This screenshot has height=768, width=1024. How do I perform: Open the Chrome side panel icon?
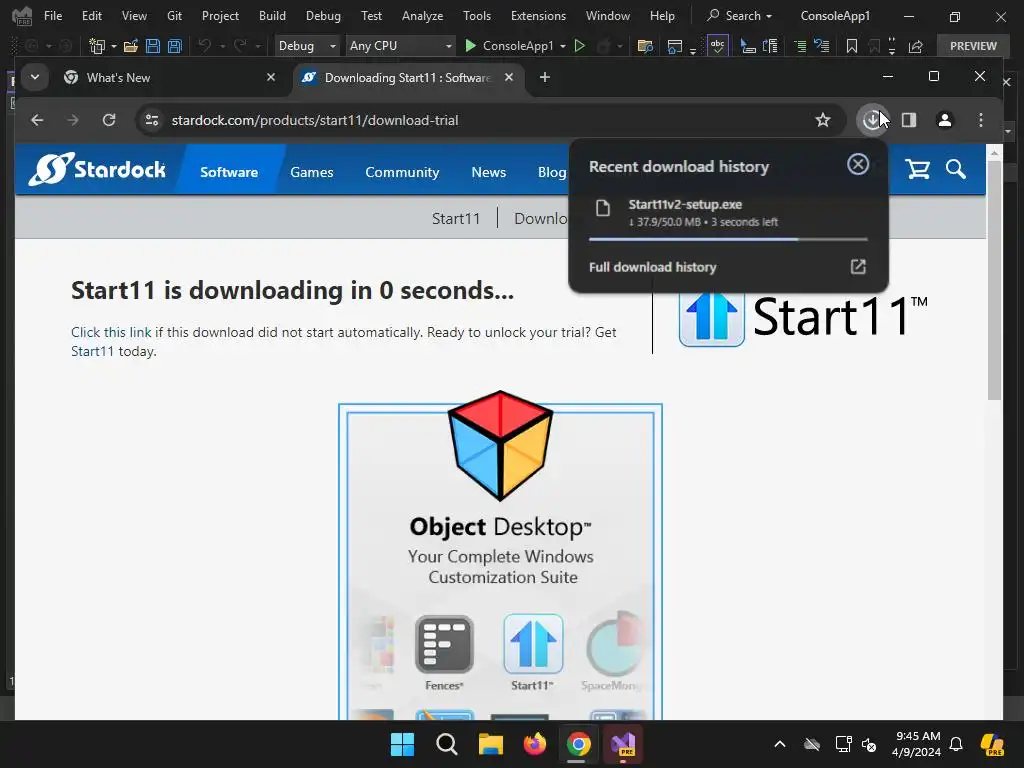909,120
